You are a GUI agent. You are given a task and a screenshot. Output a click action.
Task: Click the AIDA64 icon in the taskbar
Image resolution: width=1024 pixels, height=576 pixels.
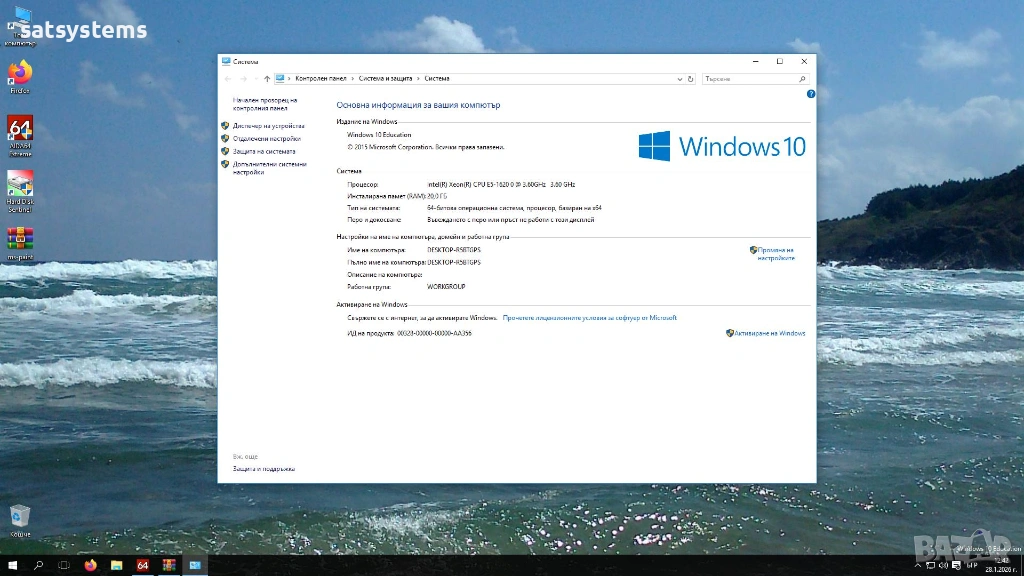tap(143, 566)
